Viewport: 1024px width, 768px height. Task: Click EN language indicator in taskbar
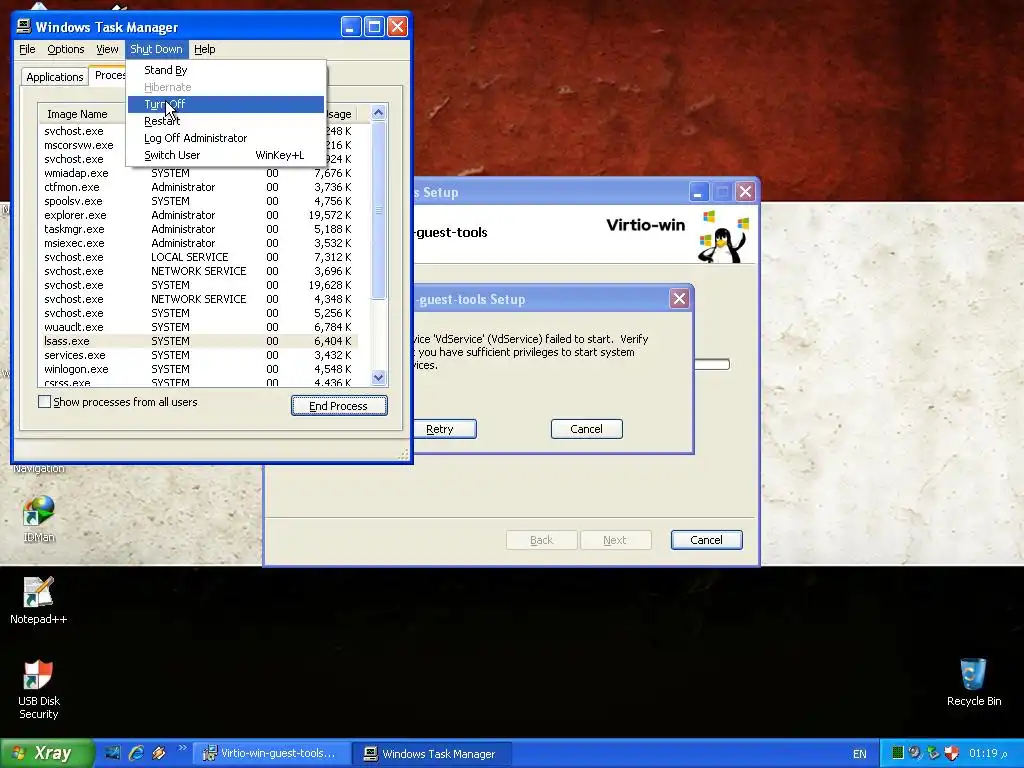[859, 754]
